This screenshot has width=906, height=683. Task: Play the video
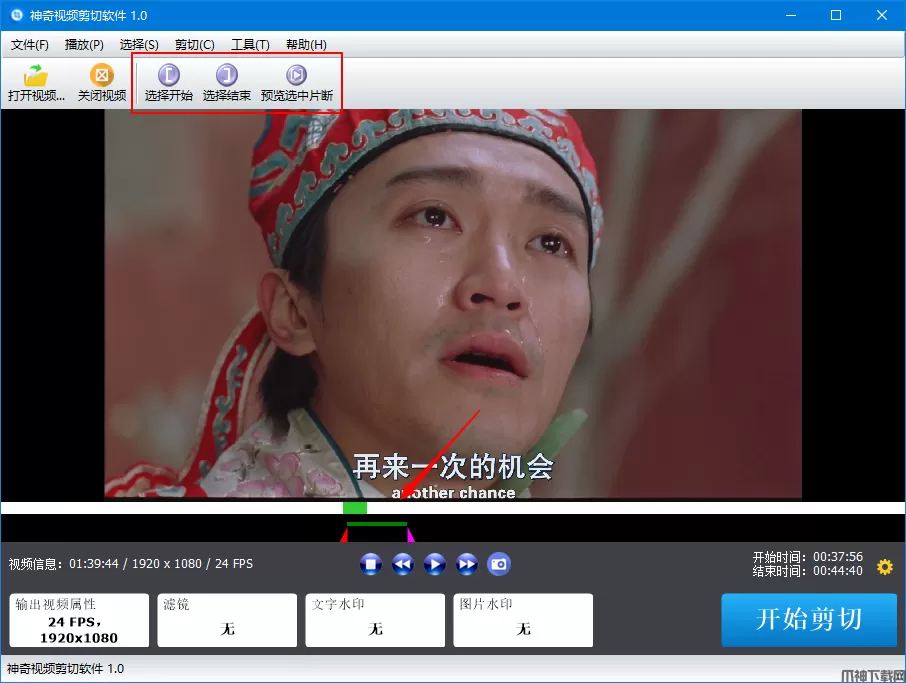point(435,564)
